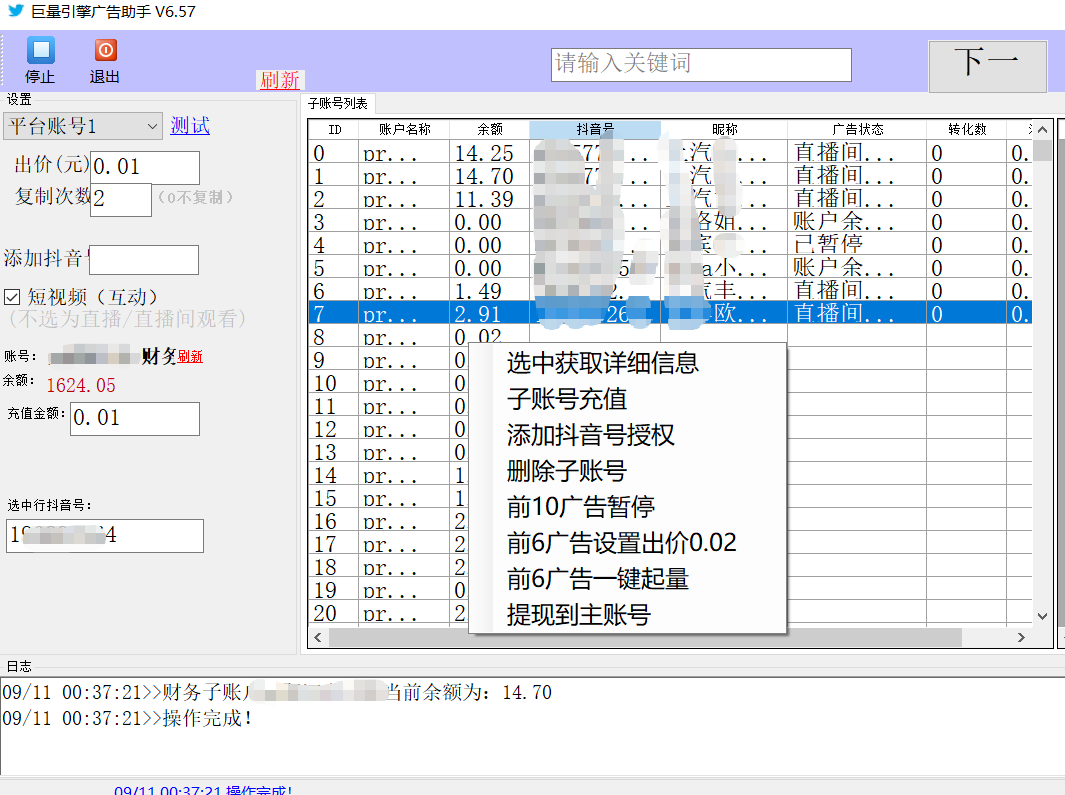Choose 子账号充值 in context menu
Viewport: 1065px width, 795px height.
coord(567,399)
